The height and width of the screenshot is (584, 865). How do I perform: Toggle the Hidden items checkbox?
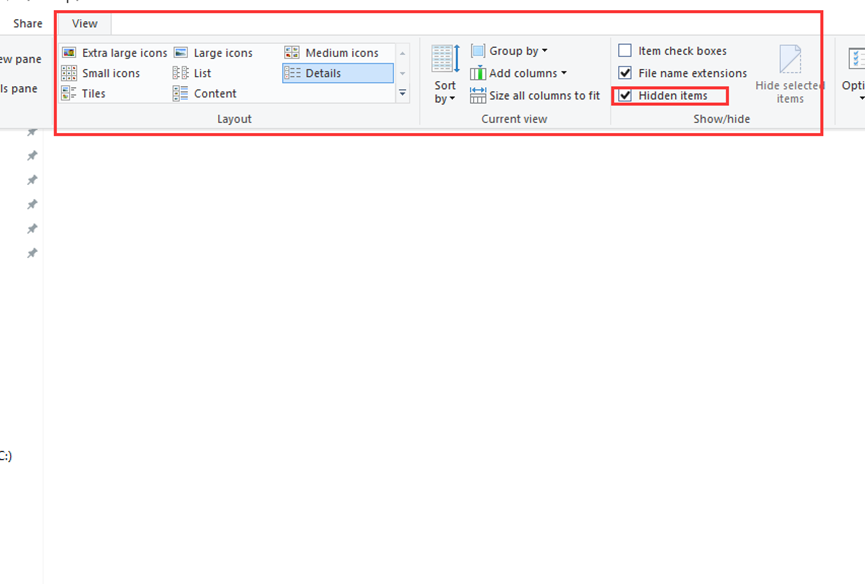pos(625,95)
